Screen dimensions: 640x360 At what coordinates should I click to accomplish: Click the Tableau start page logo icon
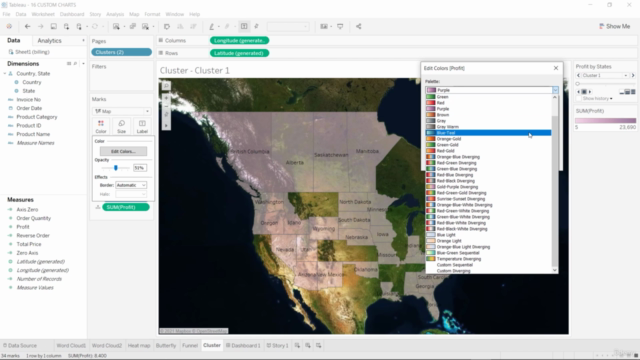coord(9,26)
